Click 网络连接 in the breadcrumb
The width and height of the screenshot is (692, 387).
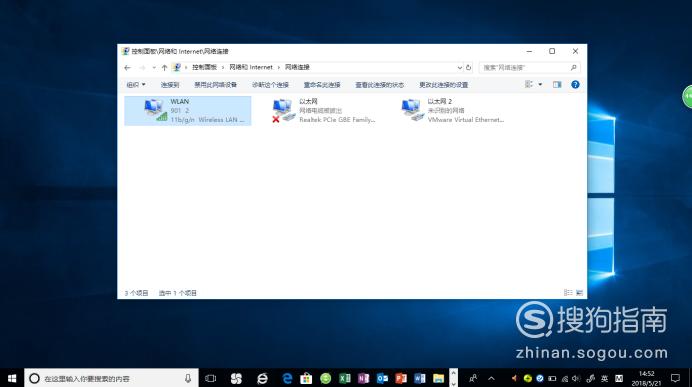[297, 67]
